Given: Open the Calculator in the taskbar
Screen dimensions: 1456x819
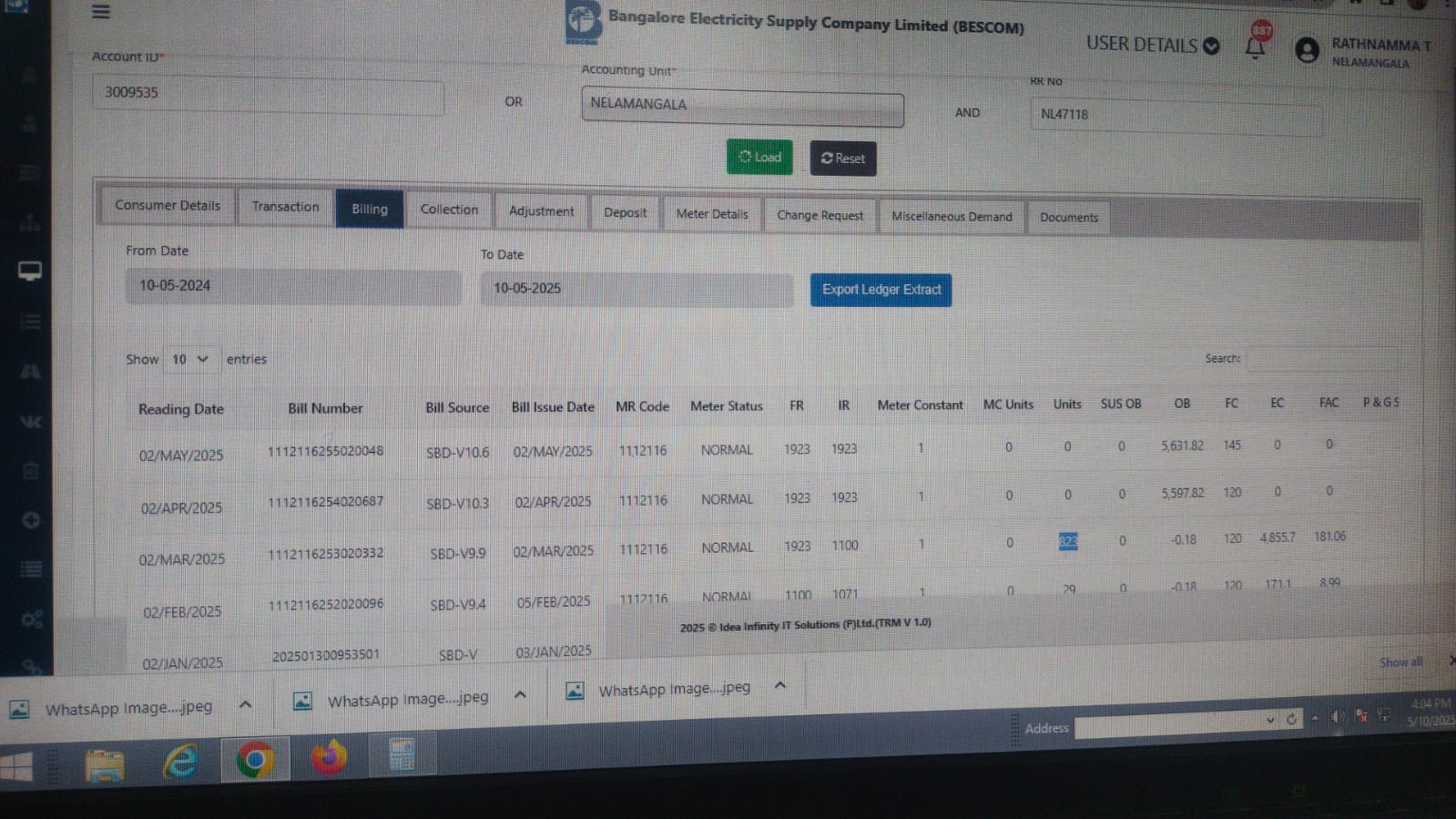Looking at the screenshot, I should coord(402,754).
